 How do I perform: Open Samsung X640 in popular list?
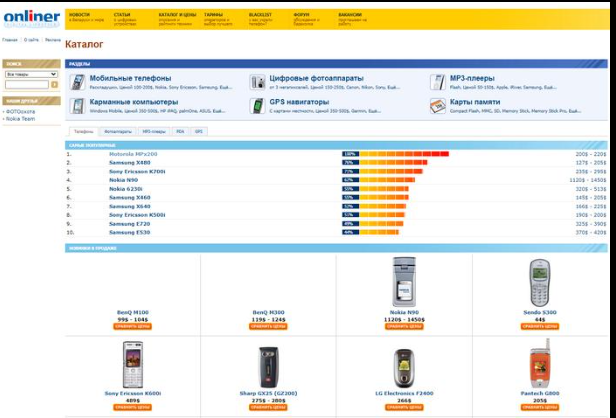point(130,206)
